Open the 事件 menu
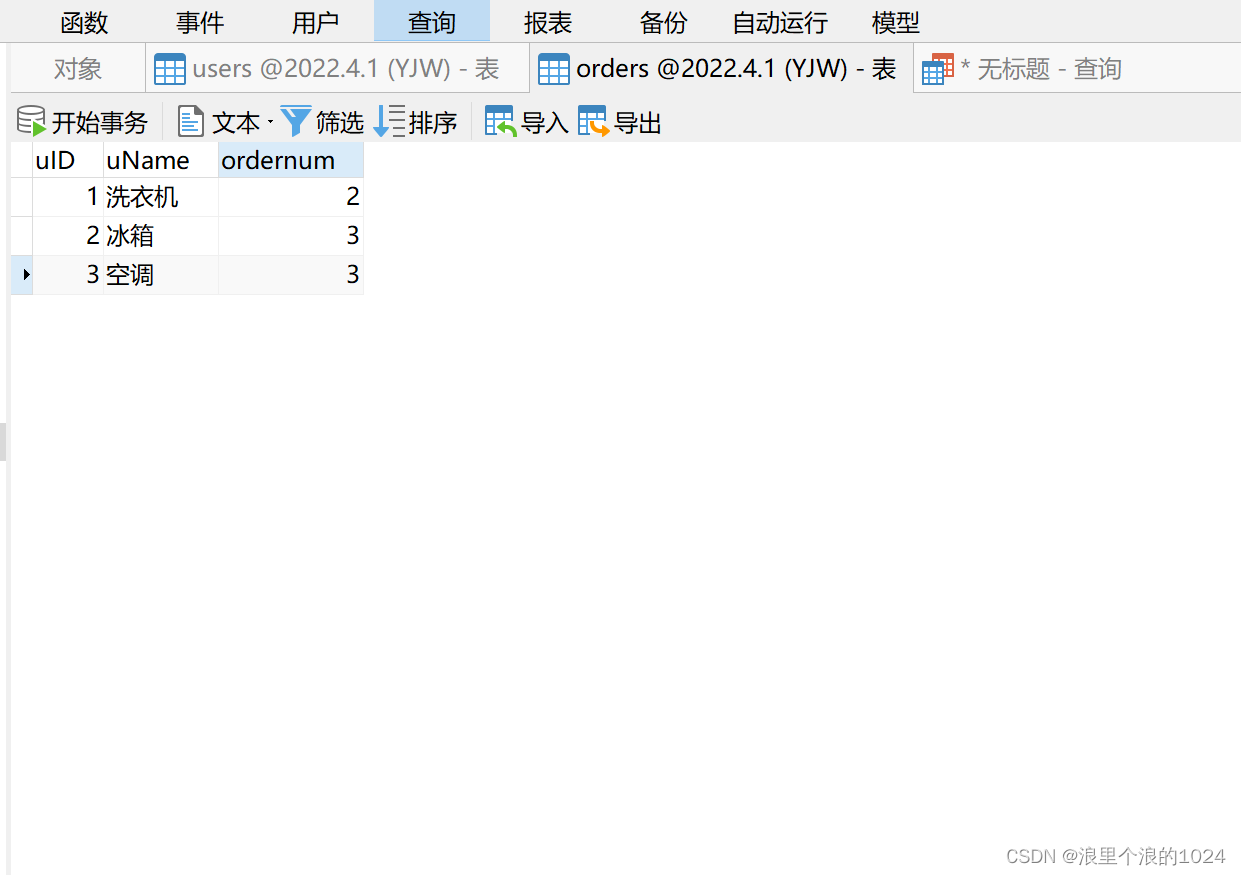Image resolution: width=1241 pixels, height=875 pixels. [200, 22]
